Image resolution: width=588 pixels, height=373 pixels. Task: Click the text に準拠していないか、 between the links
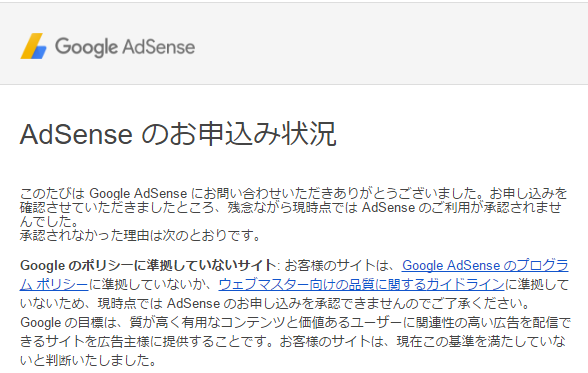click(x=153, y=285)
